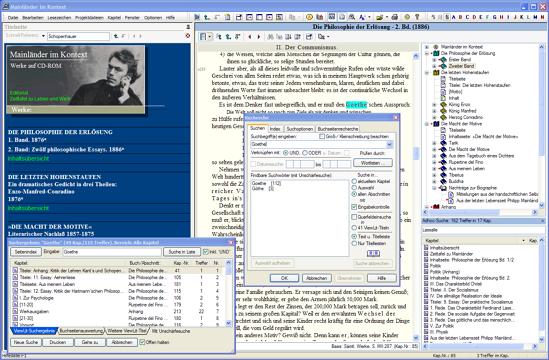Open the search term Goethe dropdown
The image size is (549, 360).
[389, 144]
